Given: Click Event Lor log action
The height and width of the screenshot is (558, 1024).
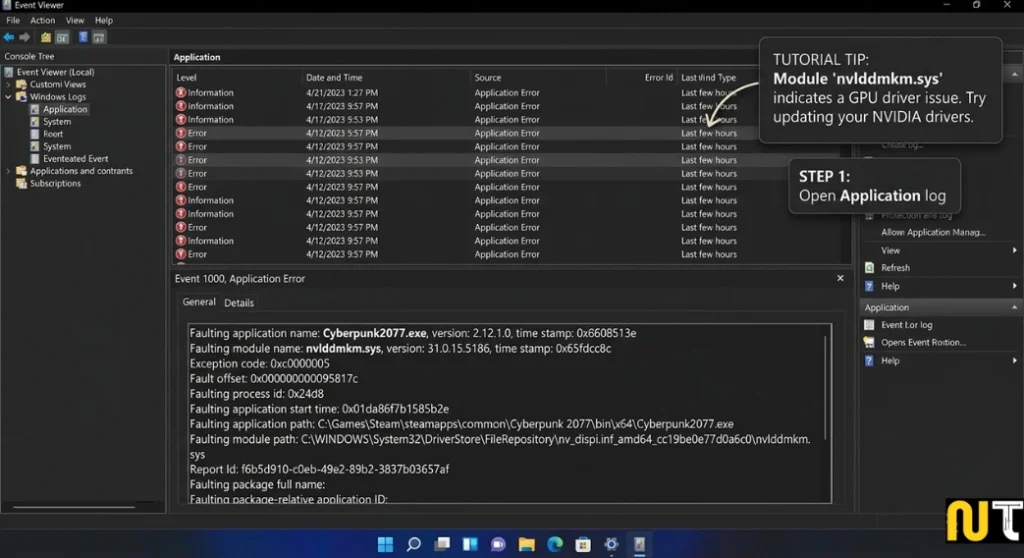Looking at the screenshot, I should [x=906, y=325].
